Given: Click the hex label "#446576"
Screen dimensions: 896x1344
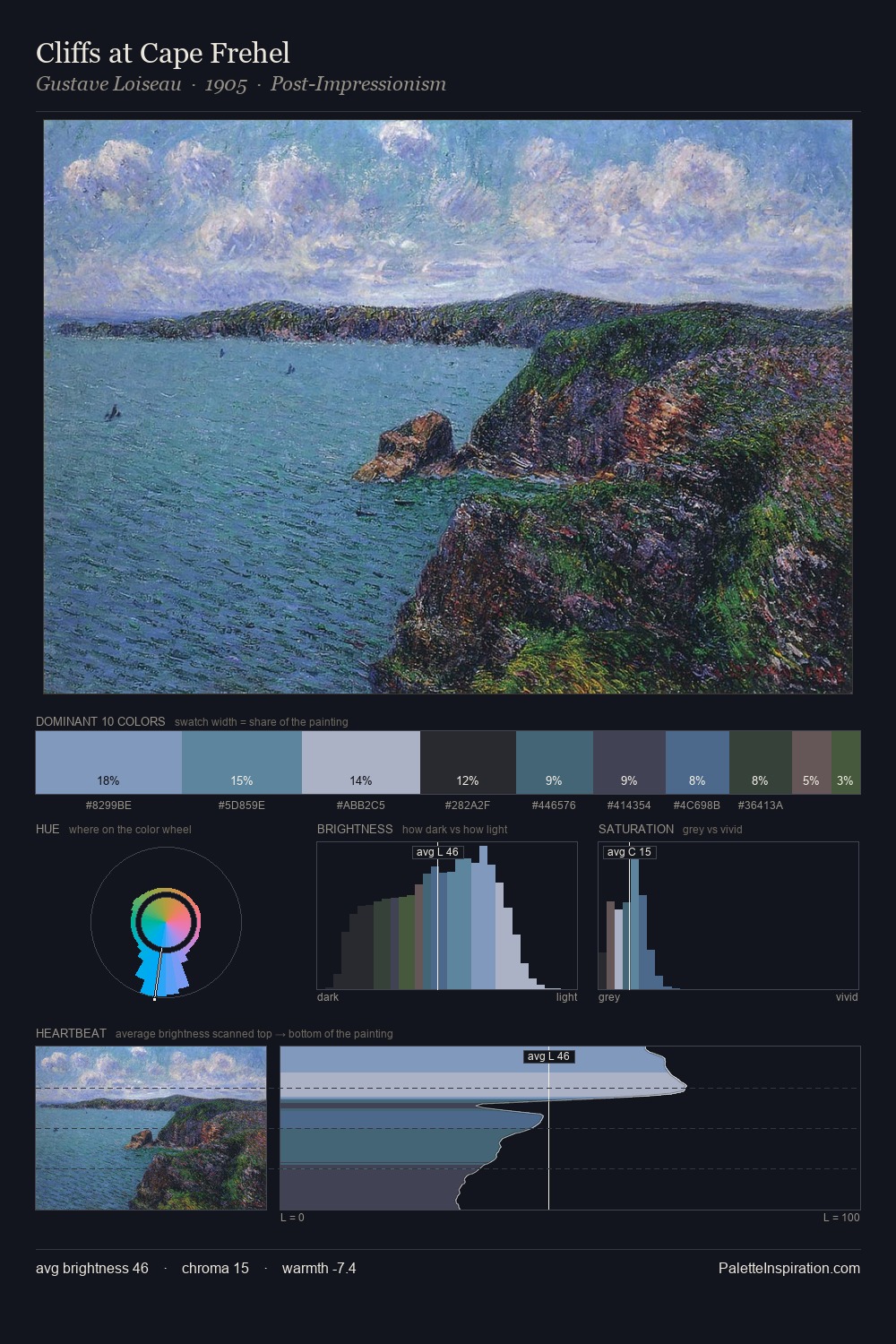Looking at the screenshot, I should [555, 805].
